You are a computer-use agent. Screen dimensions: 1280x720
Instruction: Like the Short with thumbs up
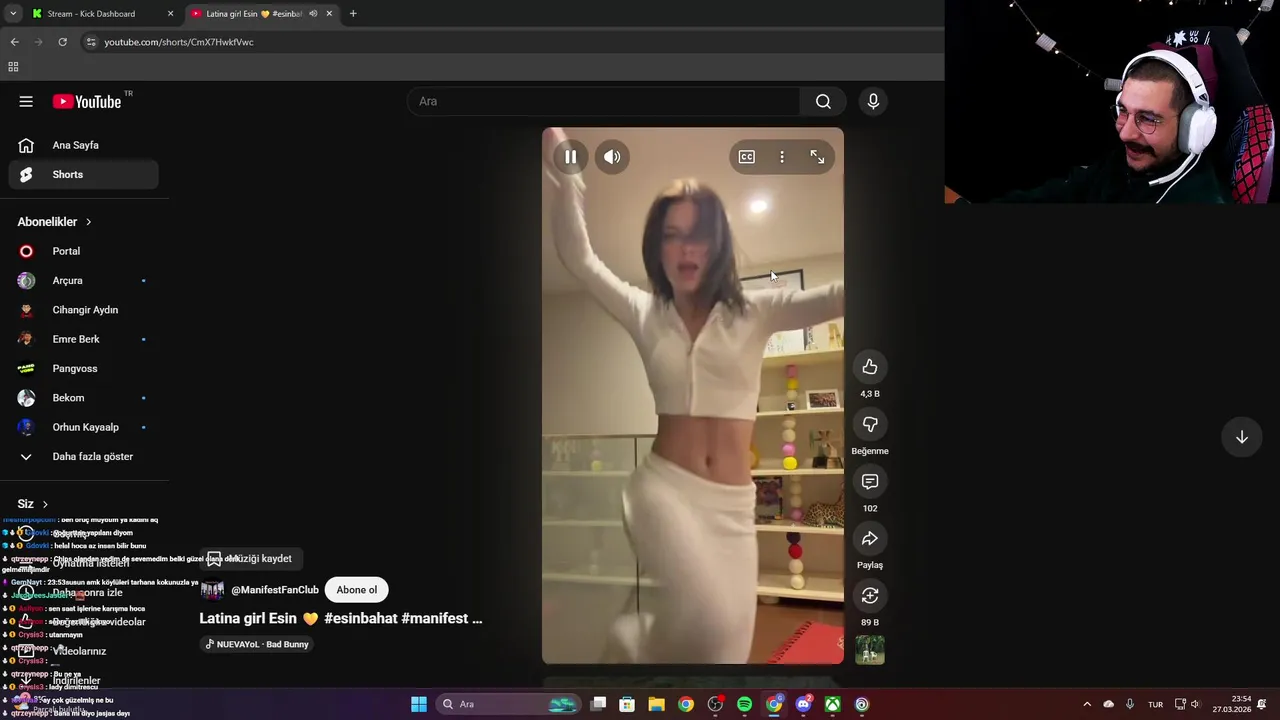[870, 367]
